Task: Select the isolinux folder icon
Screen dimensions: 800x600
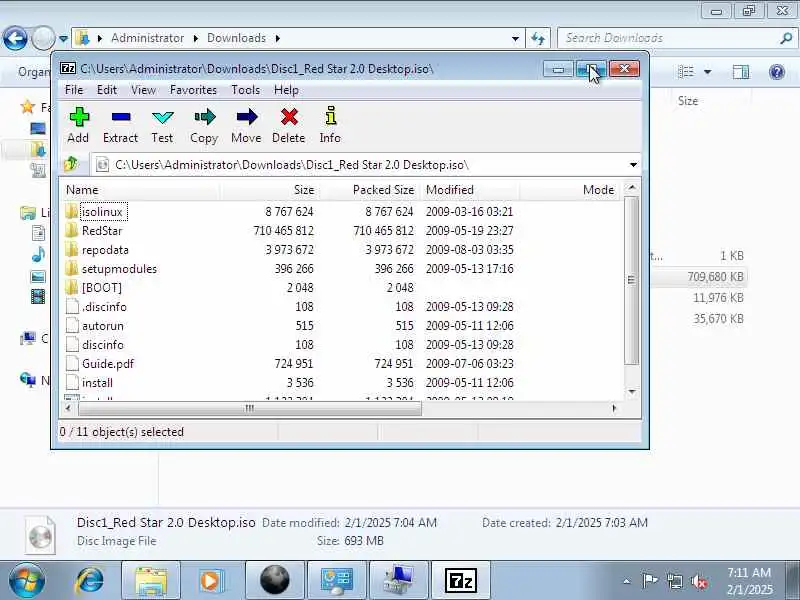Action: [72, 211]
